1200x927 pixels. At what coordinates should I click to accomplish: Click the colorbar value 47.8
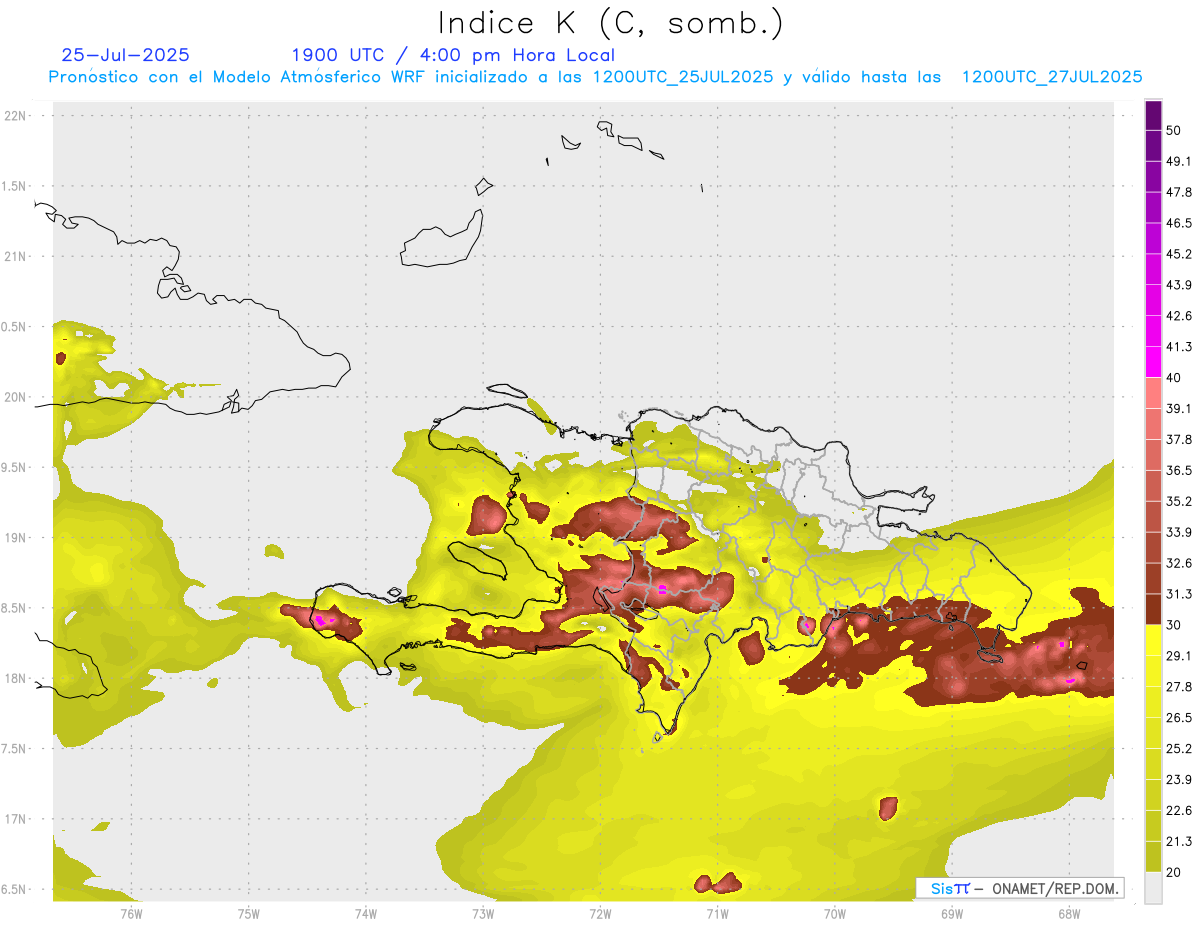point(1178,192)
